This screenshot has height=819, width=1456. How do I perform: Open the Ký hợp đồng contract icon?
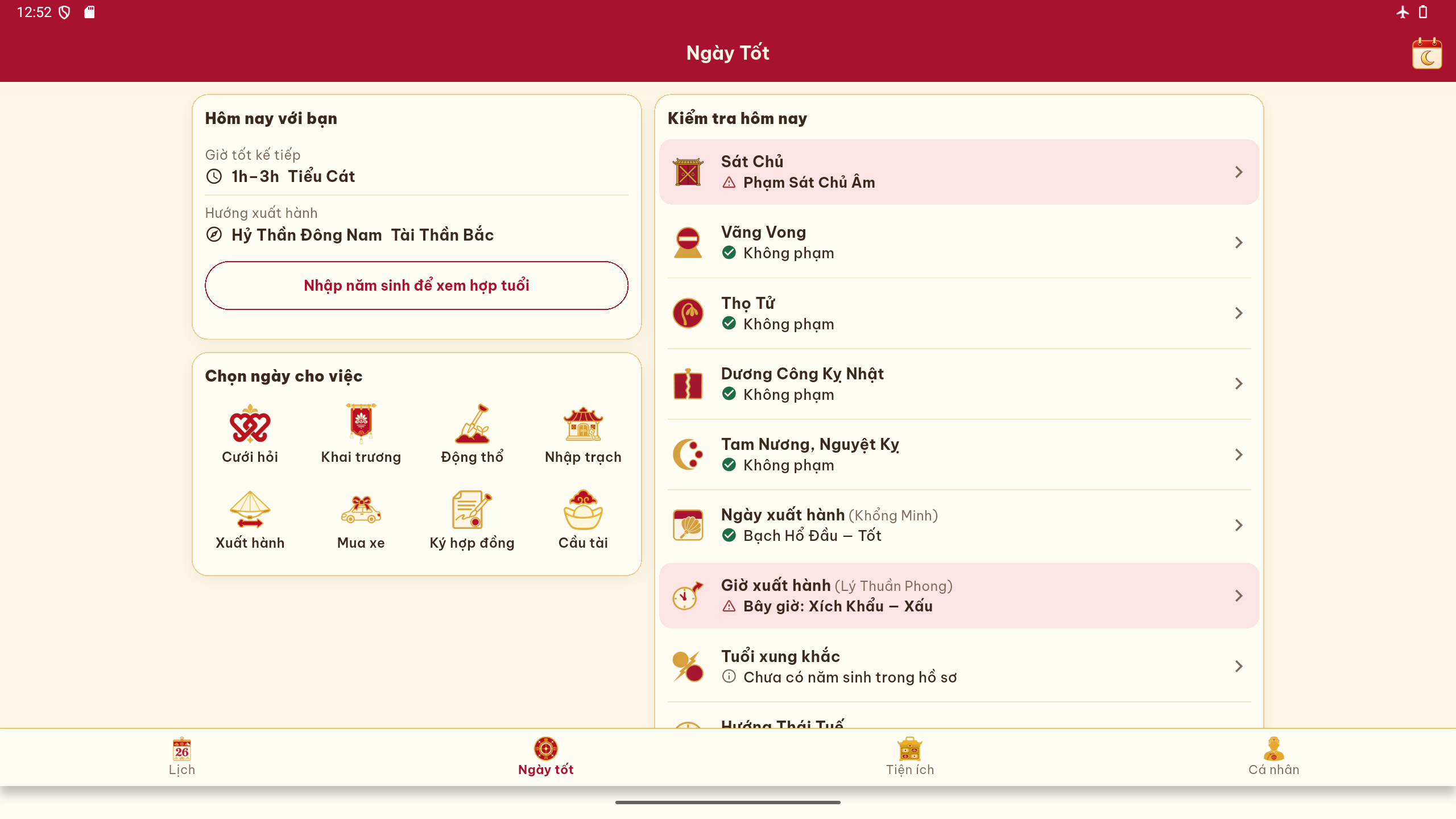coord(471,510)
